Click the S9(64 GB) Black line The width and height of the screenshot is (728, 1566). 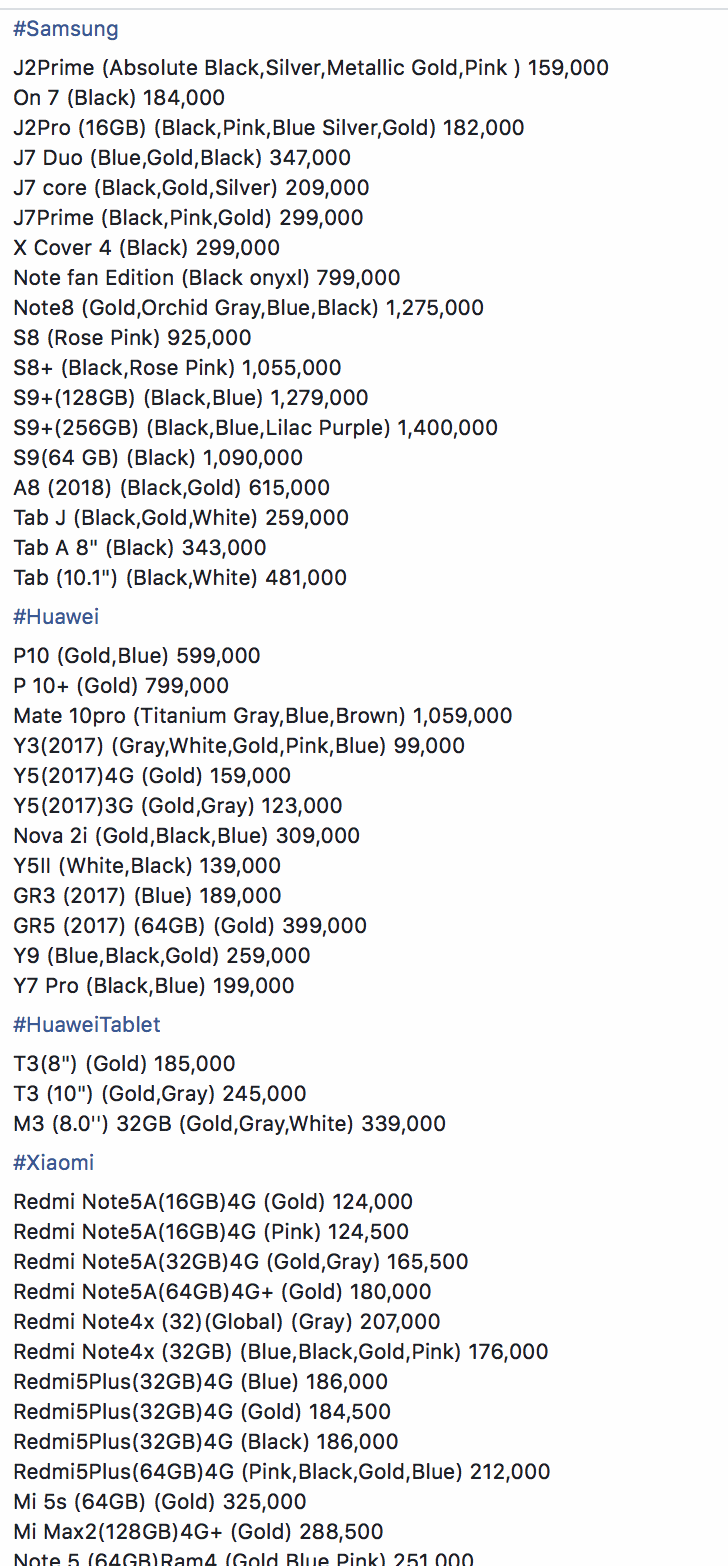pos(158,458)
